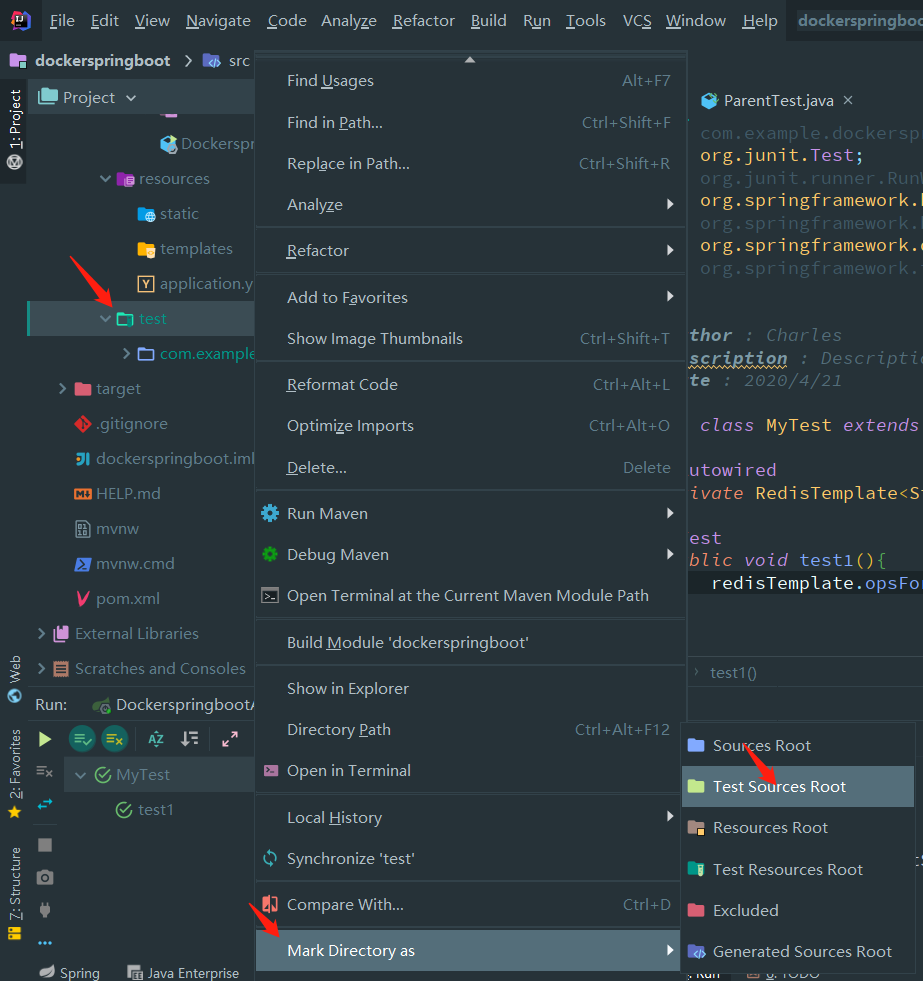The width and height of the screenshot is (923, 981).
Task: Click the Open in Terminal icon
Action: pos(270,770)
